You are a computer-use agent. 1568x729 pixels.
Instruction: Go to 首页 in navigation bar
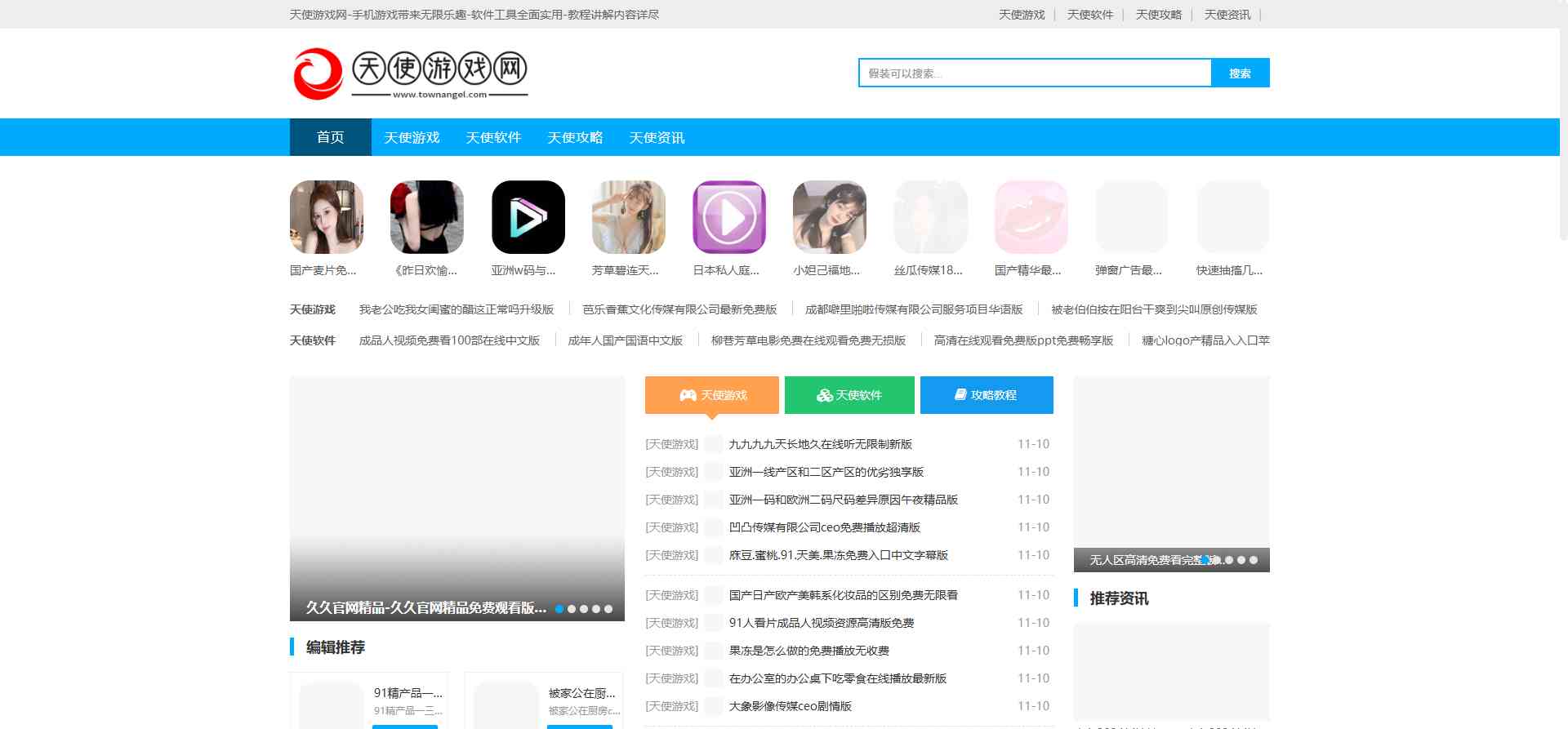click(330, 137)
